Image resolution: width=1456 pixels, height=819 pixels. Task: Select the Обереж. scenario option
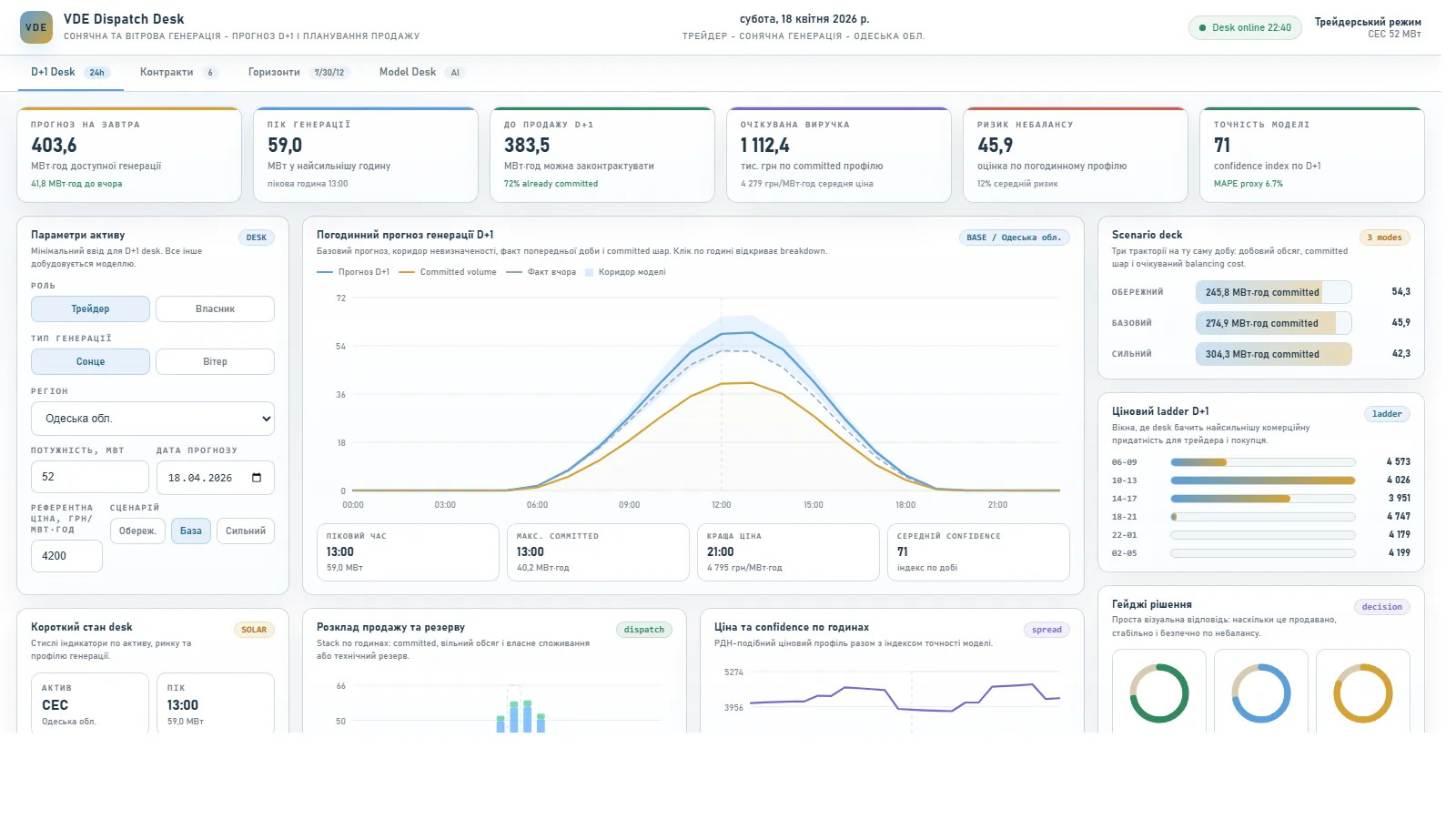(137, 531)
